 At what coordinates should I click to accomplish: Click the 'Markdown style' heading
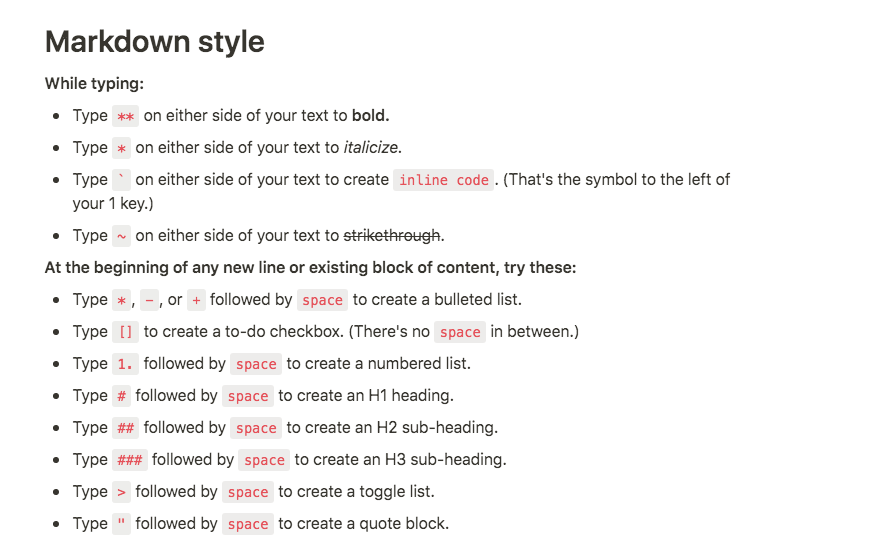pos(155,42)
